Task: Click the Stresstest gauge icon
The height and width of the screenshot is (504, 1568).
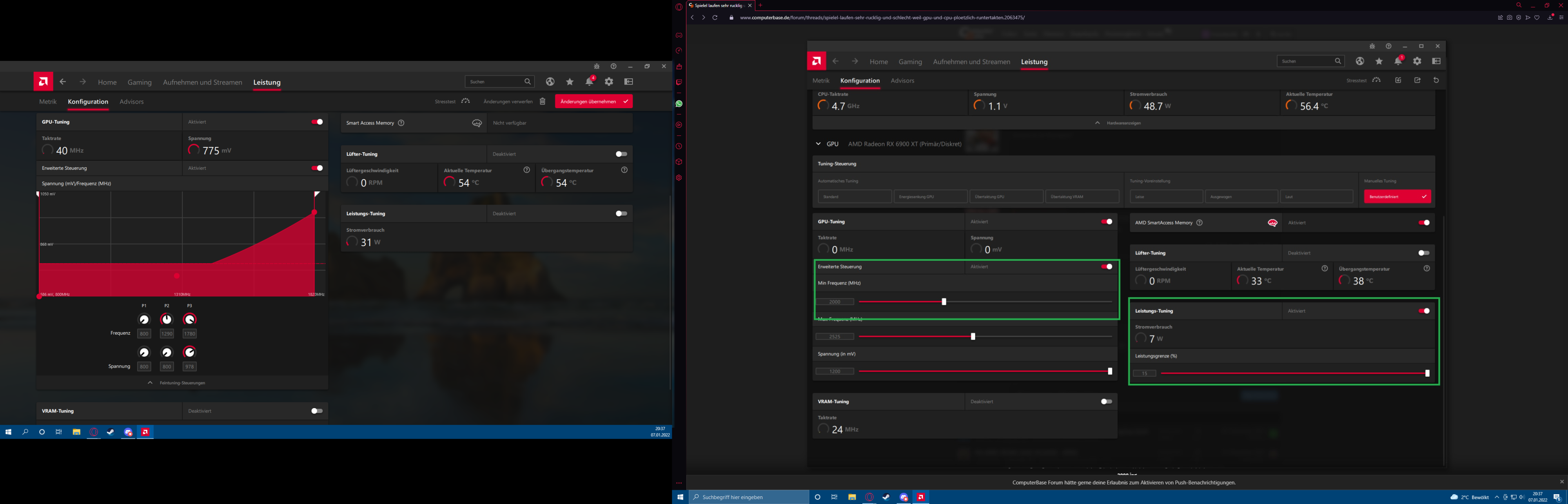Action: [465, 101]
